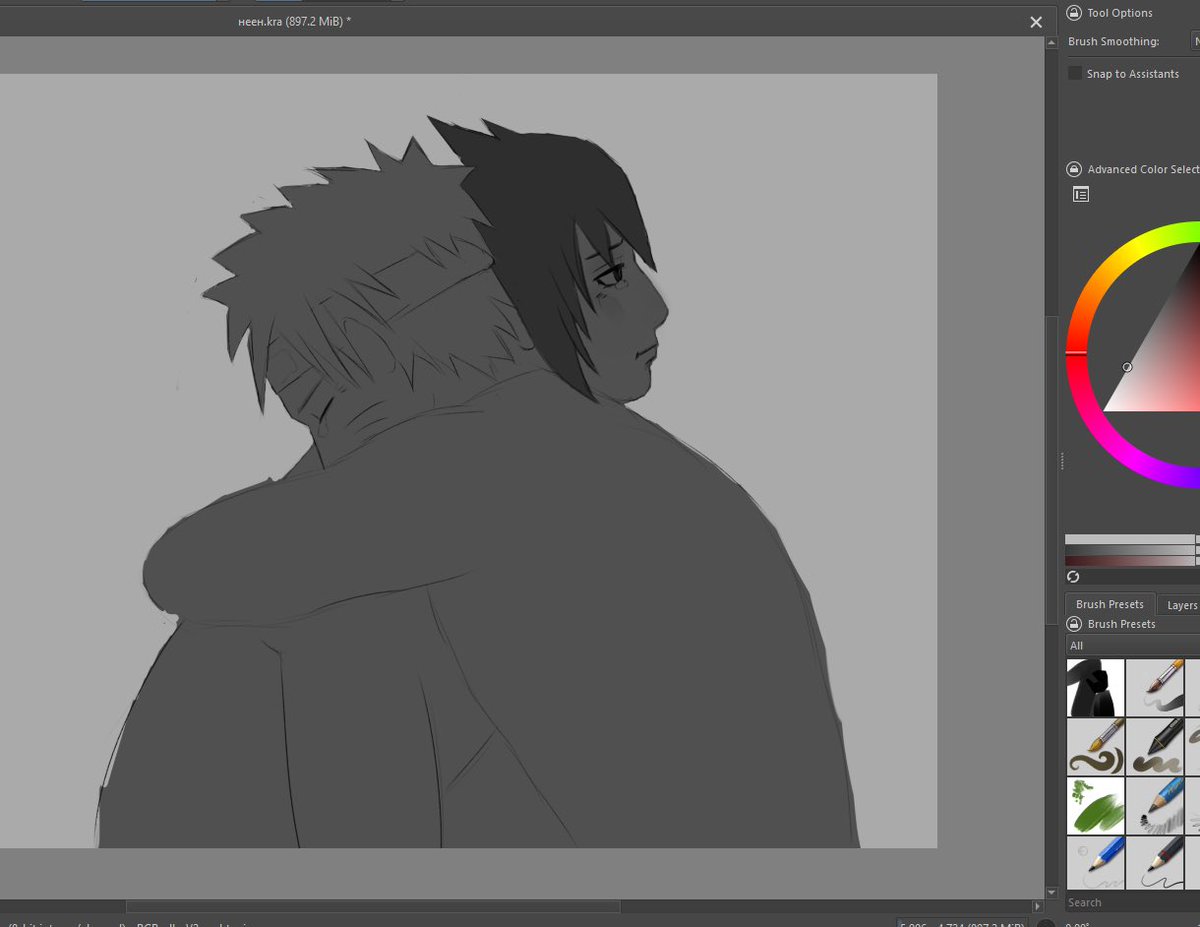Click the canvas vertical scrollbar up arrow
The image size is (1200, 927).
(1051, 44)
